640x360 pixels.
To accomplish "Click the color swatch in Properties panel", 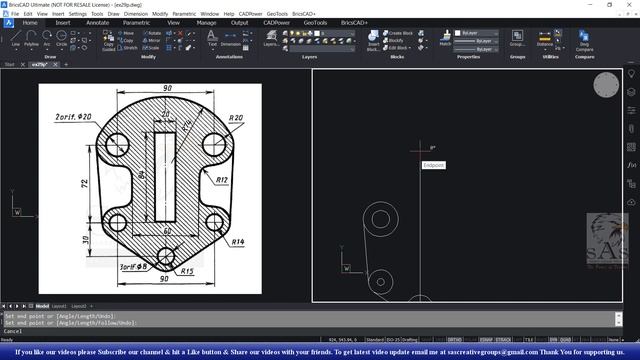I will coord(458,33).
